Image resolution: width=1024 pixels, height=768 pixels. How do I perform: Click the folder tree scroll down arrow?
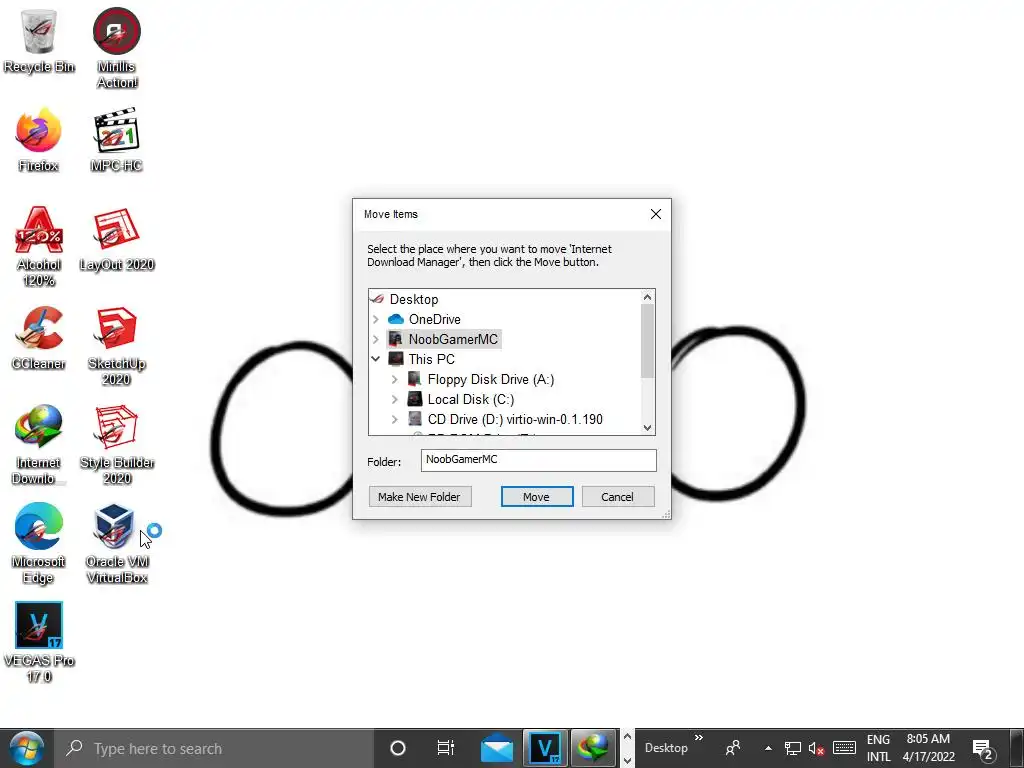click(647, 428)
